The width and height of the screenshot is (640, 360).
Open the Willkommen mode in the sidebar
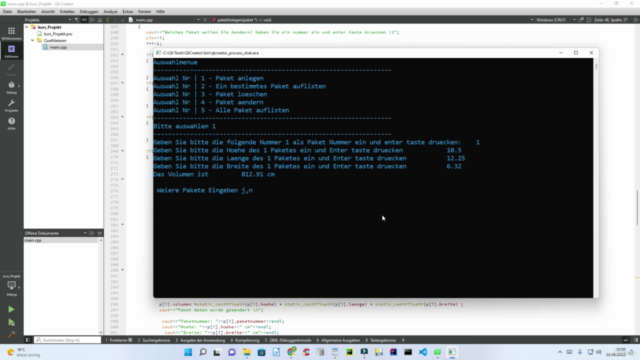pyautogui.click(x=11, y=33)
